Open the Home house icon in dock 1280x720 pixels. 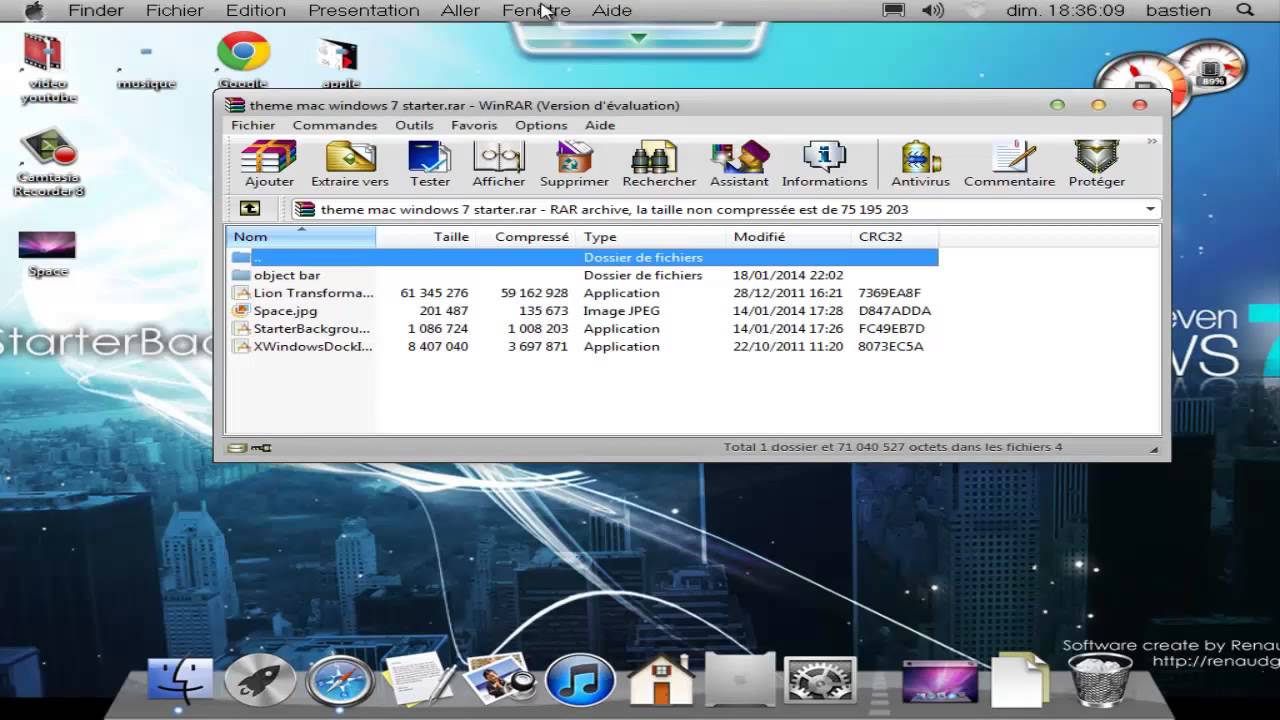[x=661, y=682]
